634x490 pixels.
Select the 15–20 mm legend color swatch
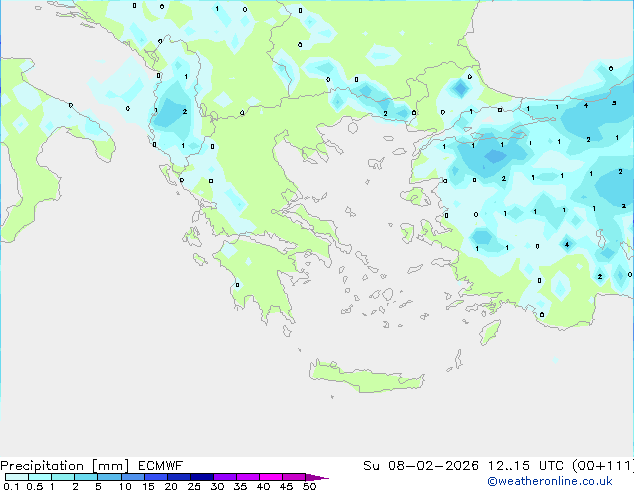(x=155, y=477)
